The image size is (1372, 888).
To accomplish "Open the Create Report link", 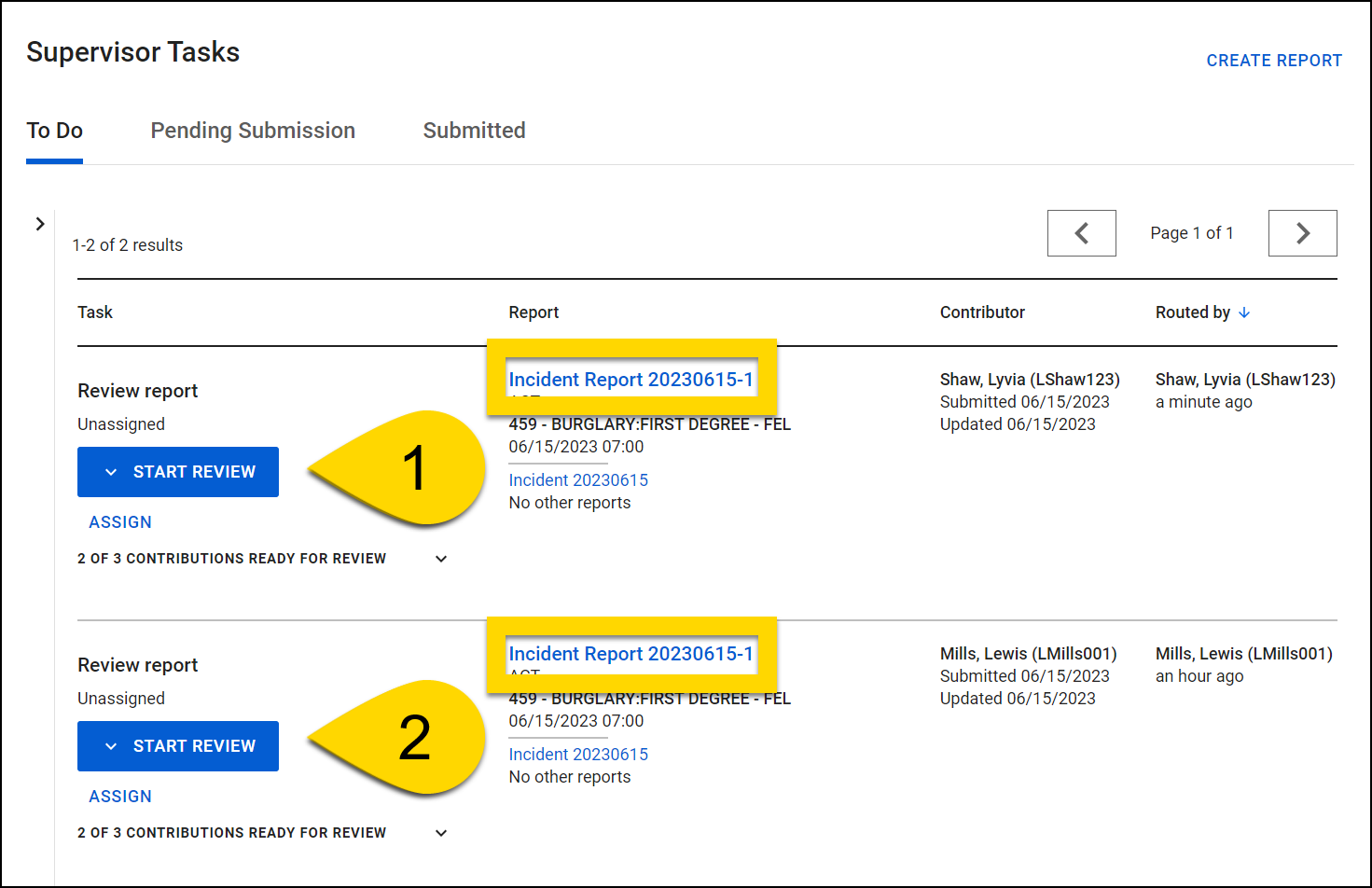I will (1274, 60).
